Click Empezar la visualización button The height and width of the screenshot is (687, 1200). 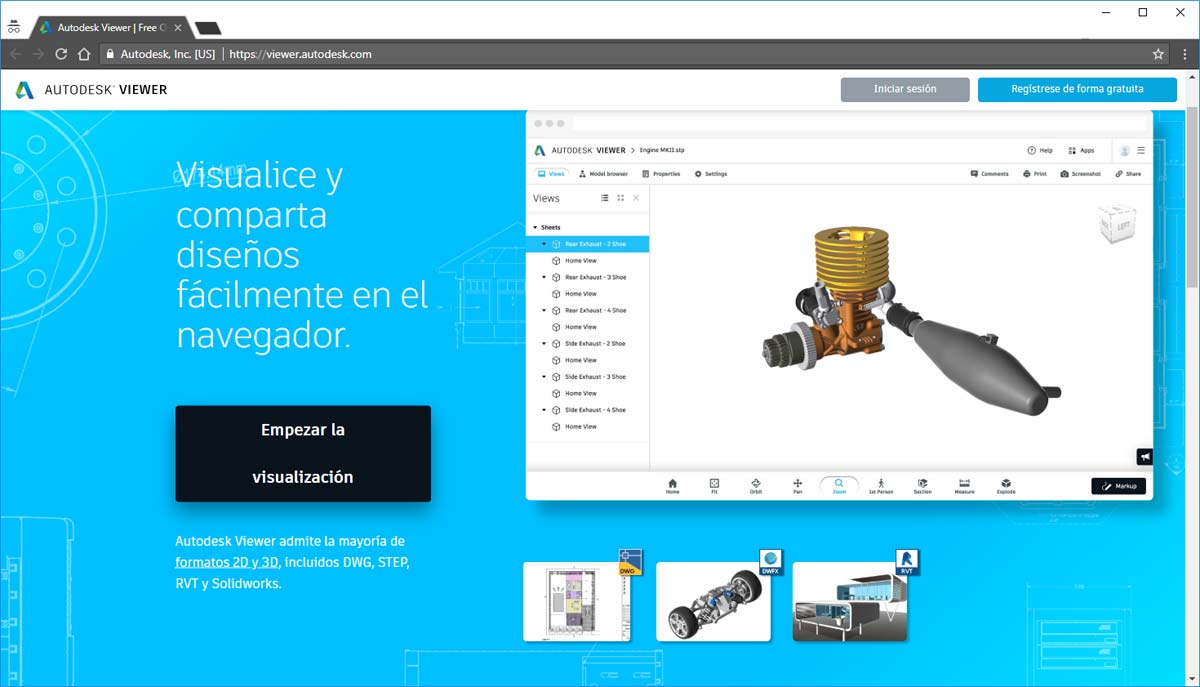click(303, 453)
